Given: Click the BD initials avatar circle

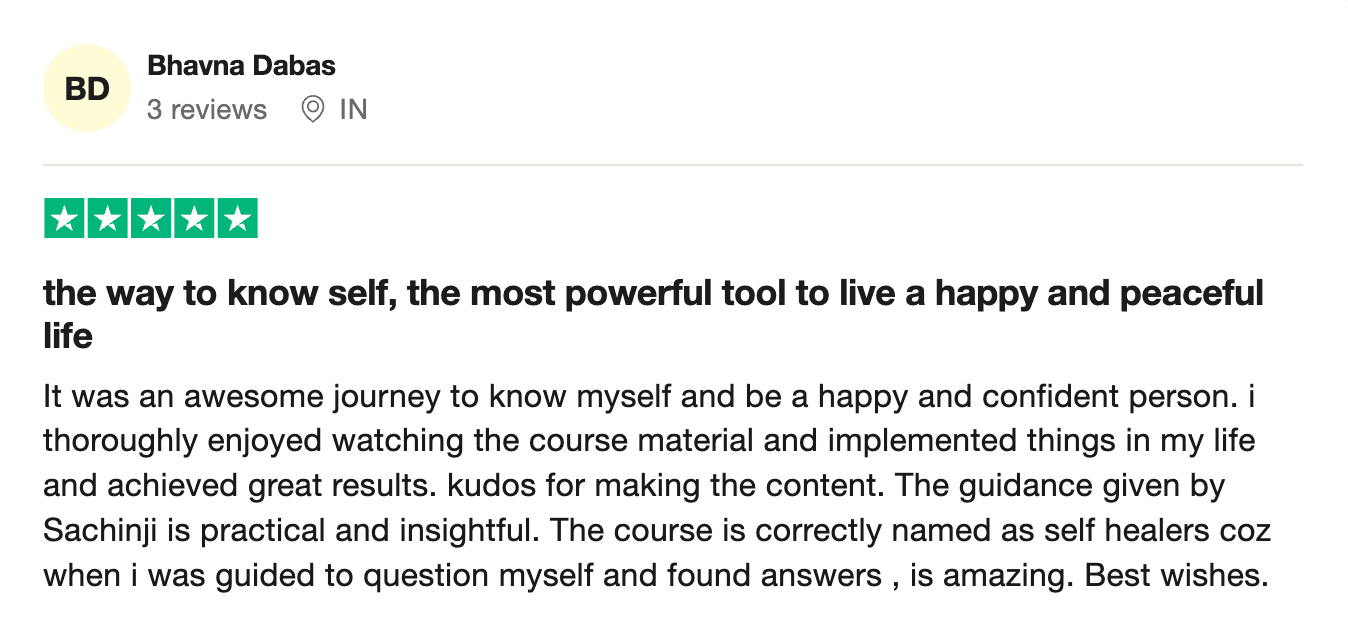Looking at the screenshot, I should click(x=87, y=88).
